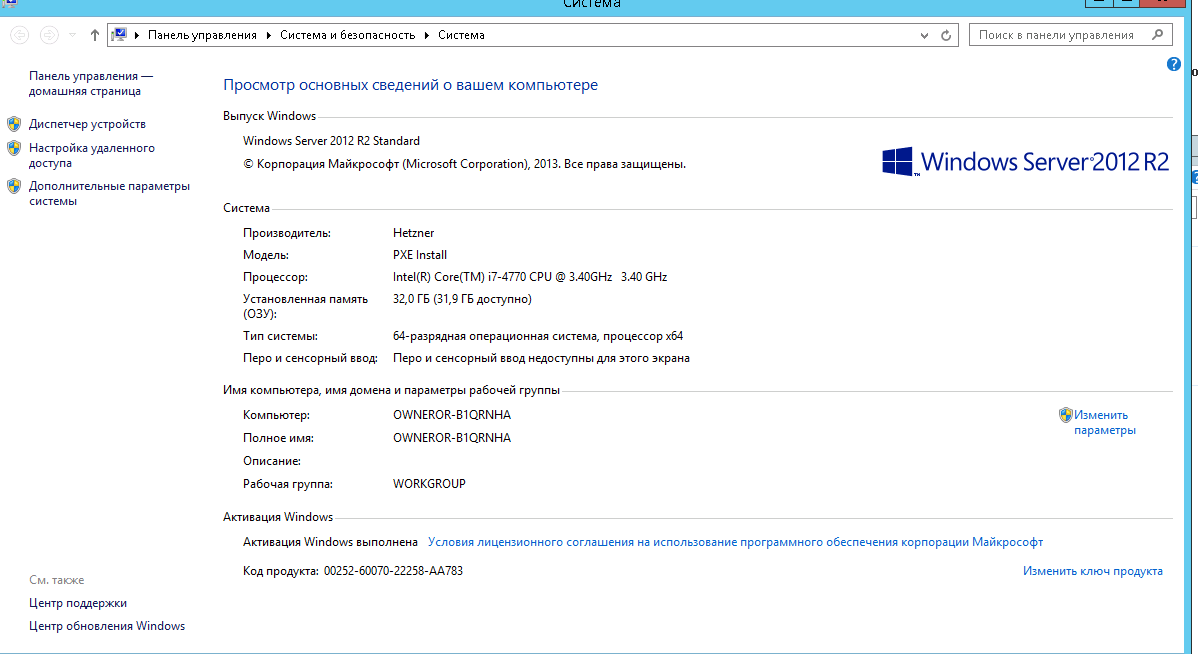Open Microsoft license terms link
The image size is (1198, 654).
tap(735, 542)
